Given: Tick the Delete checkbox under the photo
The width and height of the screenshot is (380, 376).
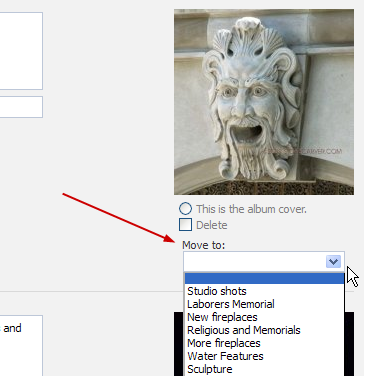Looking at the screenshot, I should click(x=185, y=225).
